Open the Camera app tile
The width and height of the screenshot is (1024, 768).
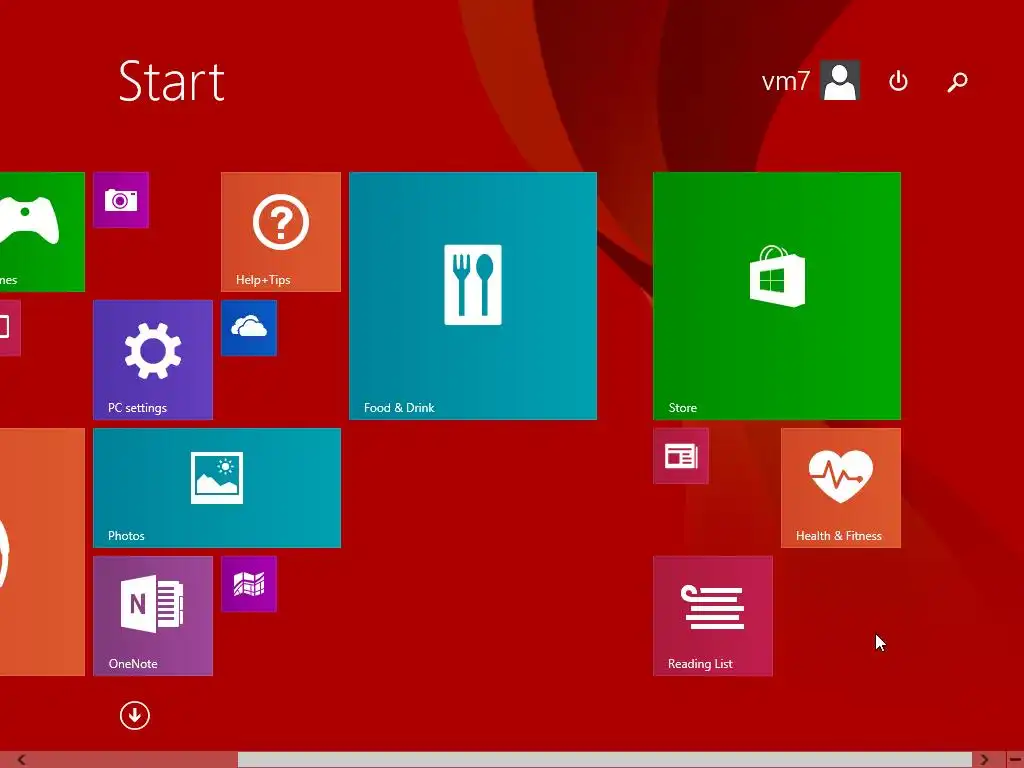coord(121,200)
